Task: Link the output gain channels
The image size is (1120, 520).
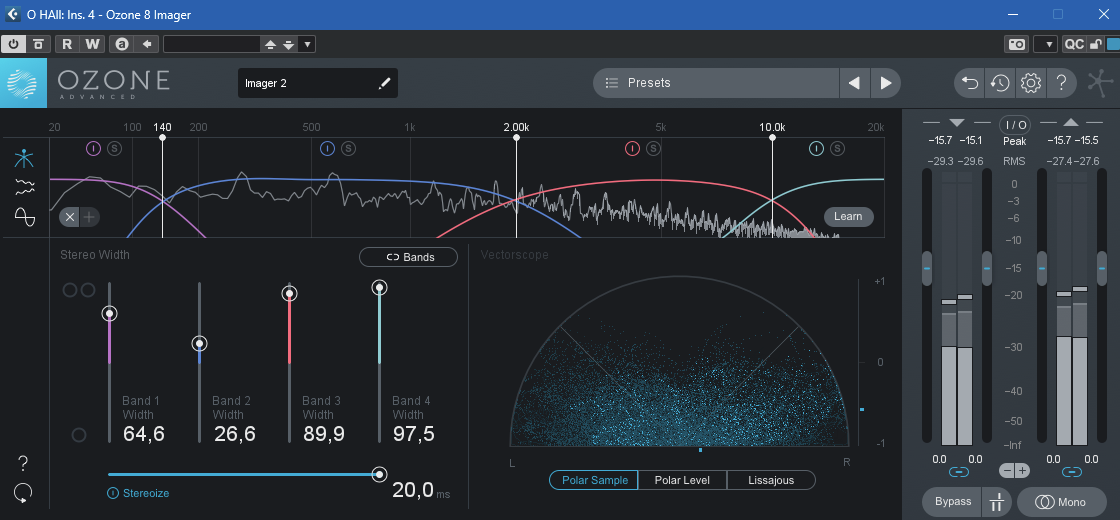Action: tap(1071, 472)
